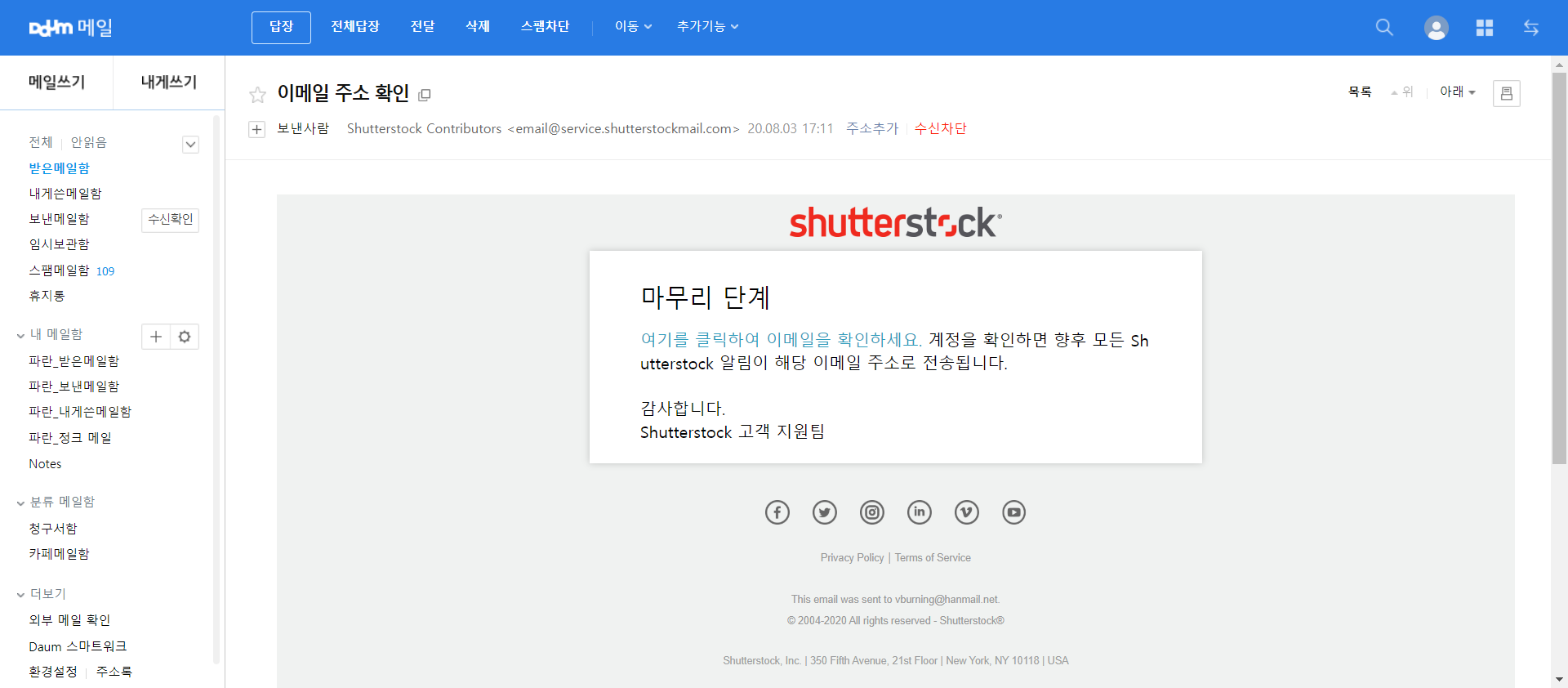Open 파란_받은메일함 folder
The height and width of the screenshot is (688, 1568).
[73, 361]
